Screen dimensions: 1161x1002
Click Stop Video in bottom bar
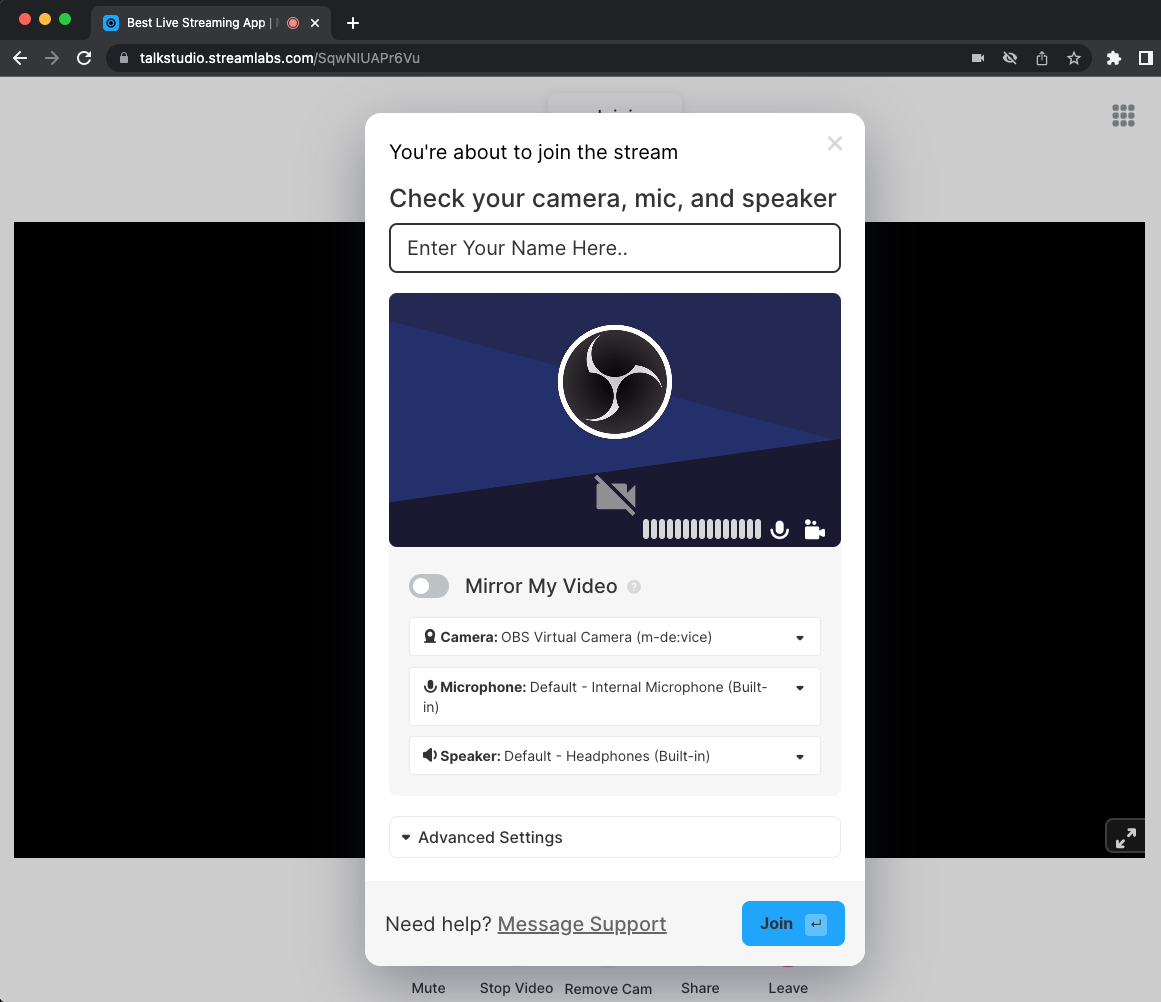(516, 988)
